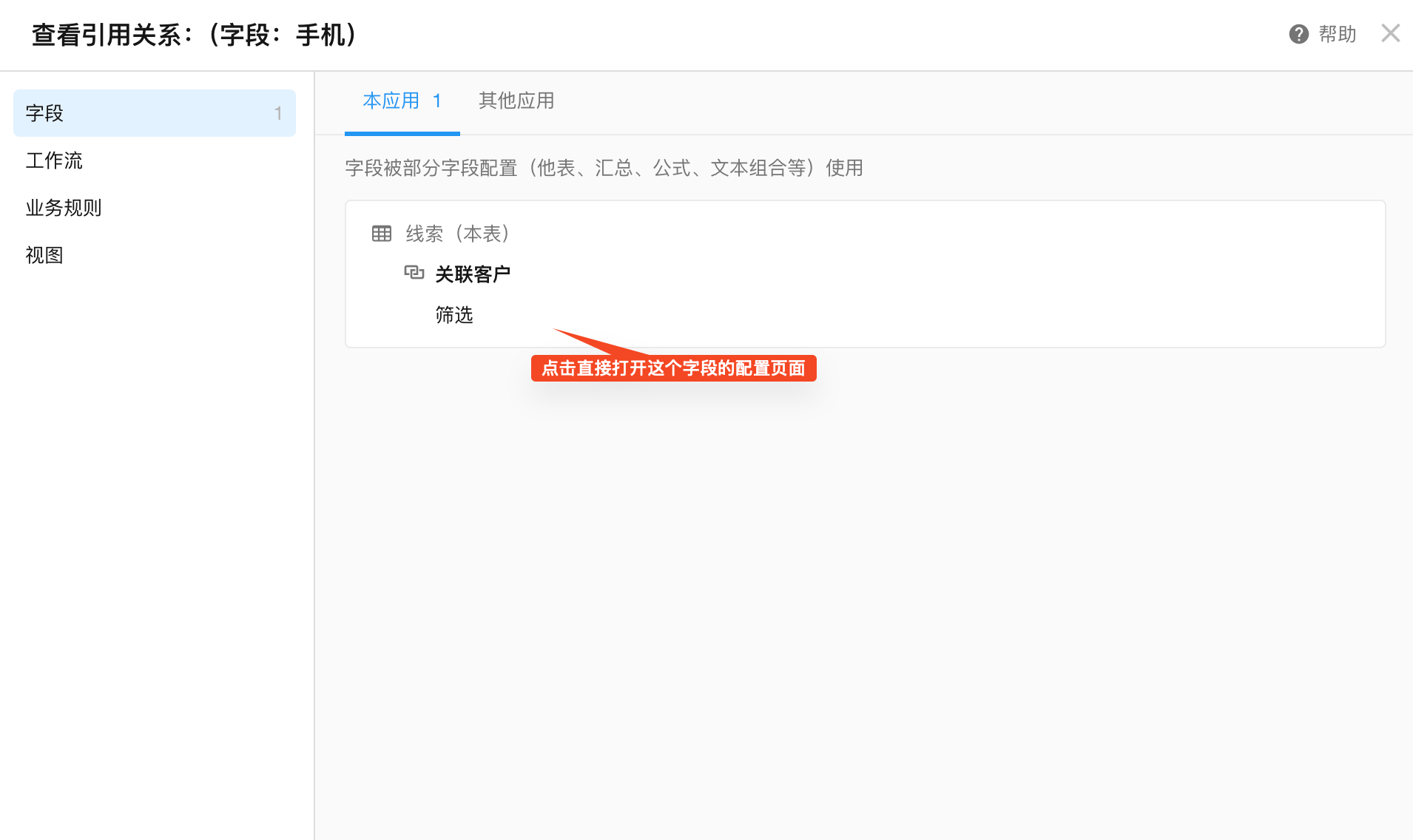This screenshot has height=840, width=1413.
Task: Click the linked-record icon before 关联客户
Action: coord(414,273)
